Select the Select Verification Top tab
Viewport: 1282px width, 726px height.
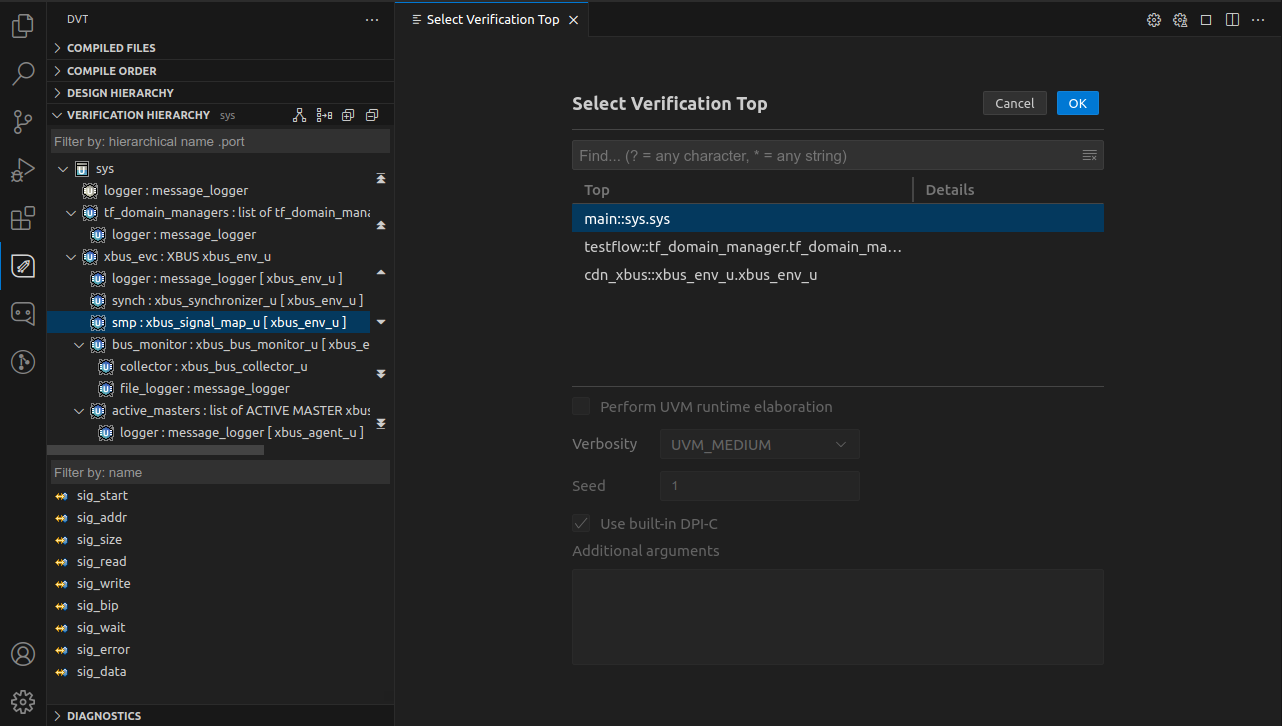tap(492, 20)
